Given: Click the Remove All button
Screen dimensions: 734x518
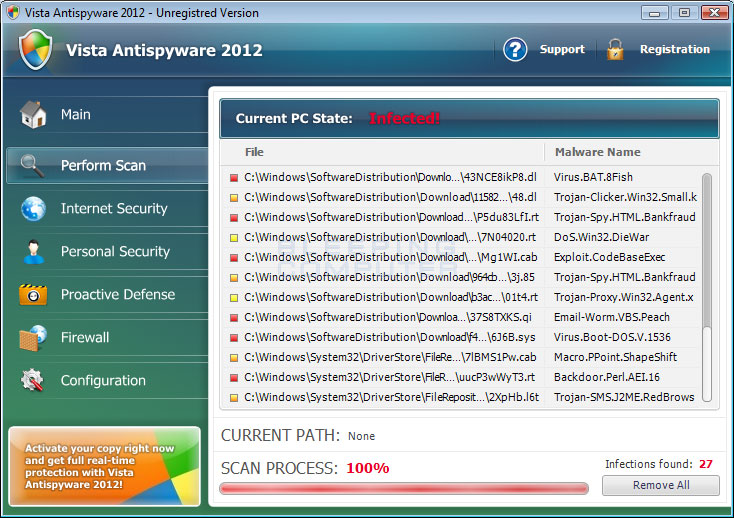Looking at the screenshot, I should pos(661,485).
